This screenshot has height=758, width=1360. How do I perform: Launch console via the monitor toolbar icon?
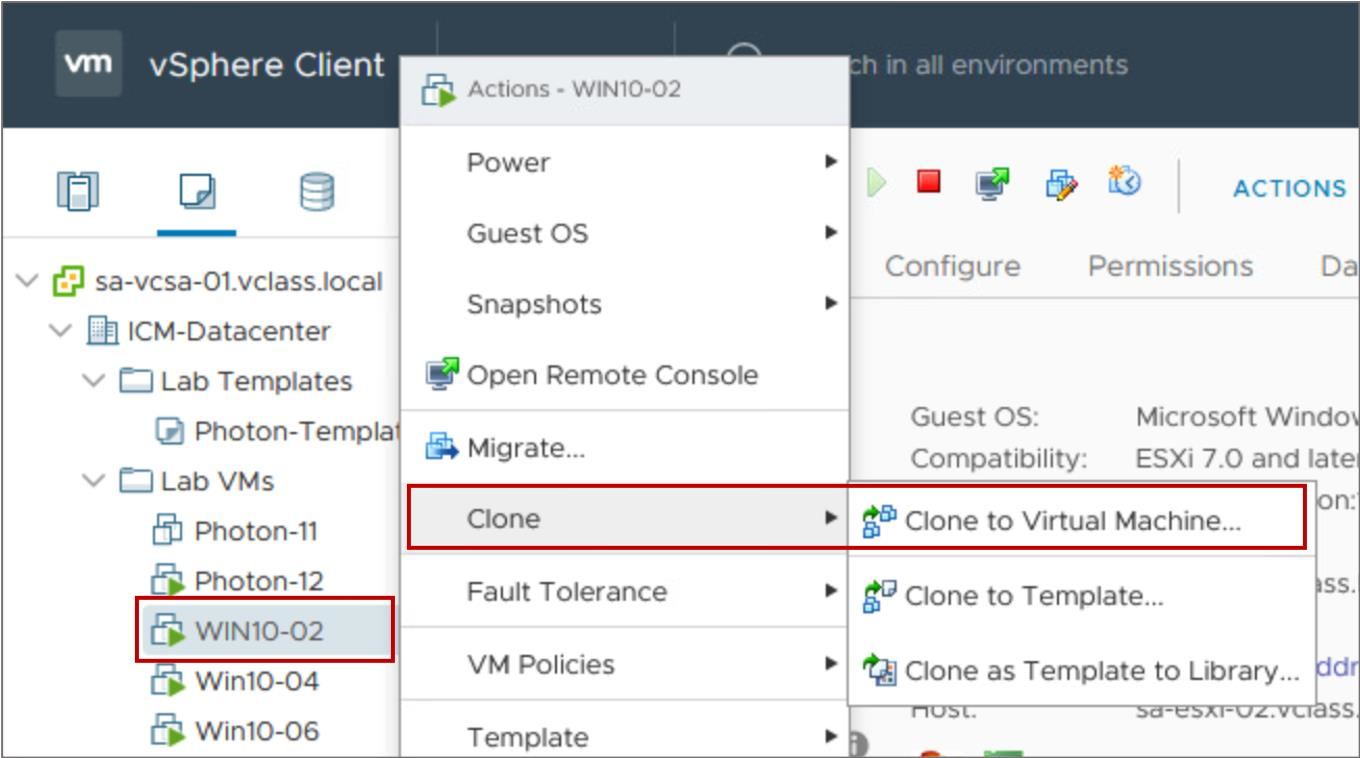tap(992, 183)
